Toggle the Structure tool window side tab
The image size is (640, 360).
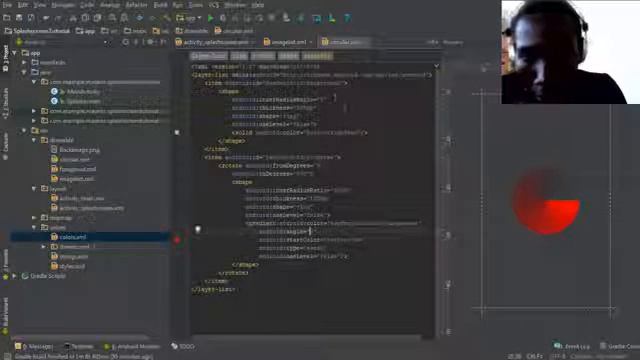click(x=5, y=103)
